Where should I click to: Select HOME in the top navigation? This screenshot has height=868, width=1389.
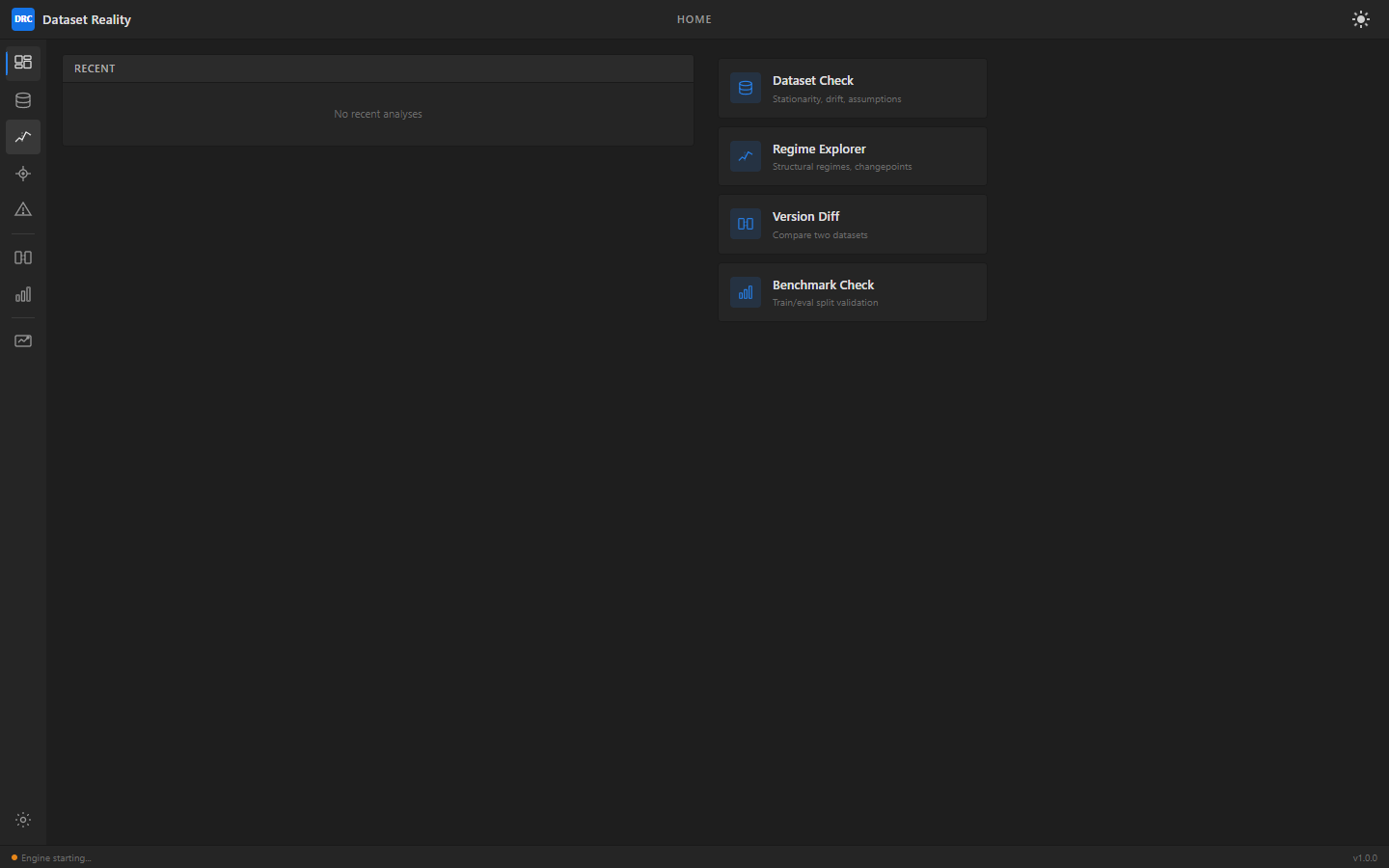[694, 19]
